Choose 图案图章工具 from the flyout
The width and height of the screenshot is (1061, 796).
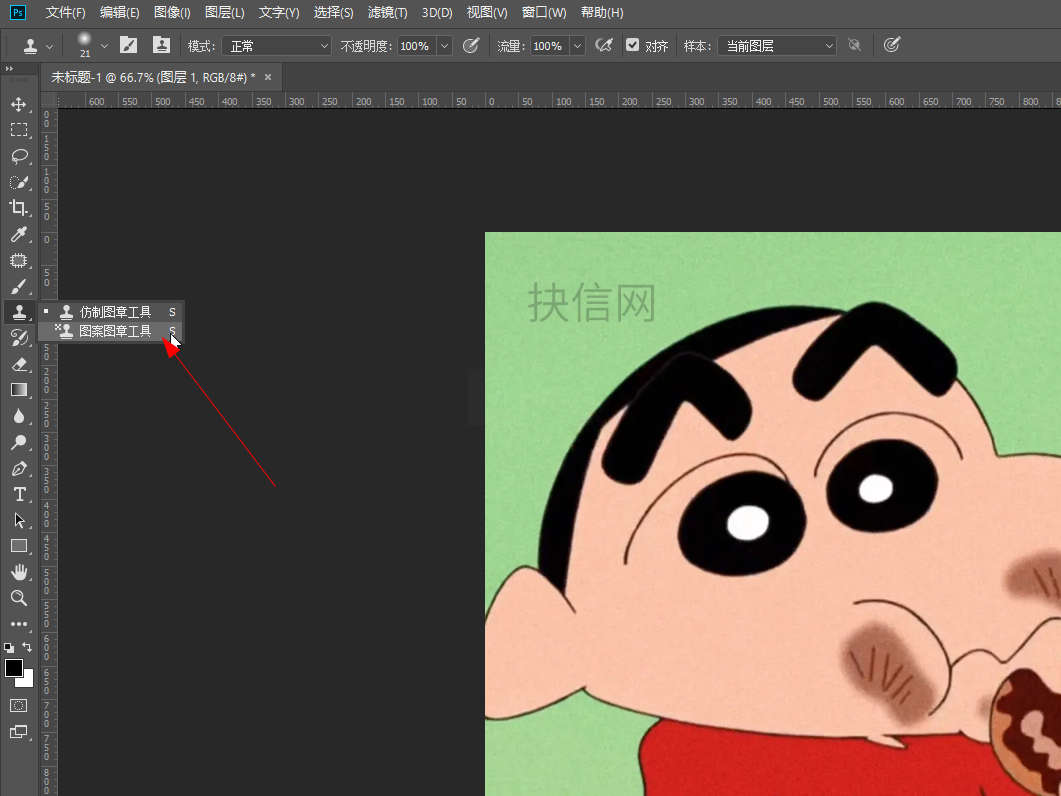tap(111, 331)
